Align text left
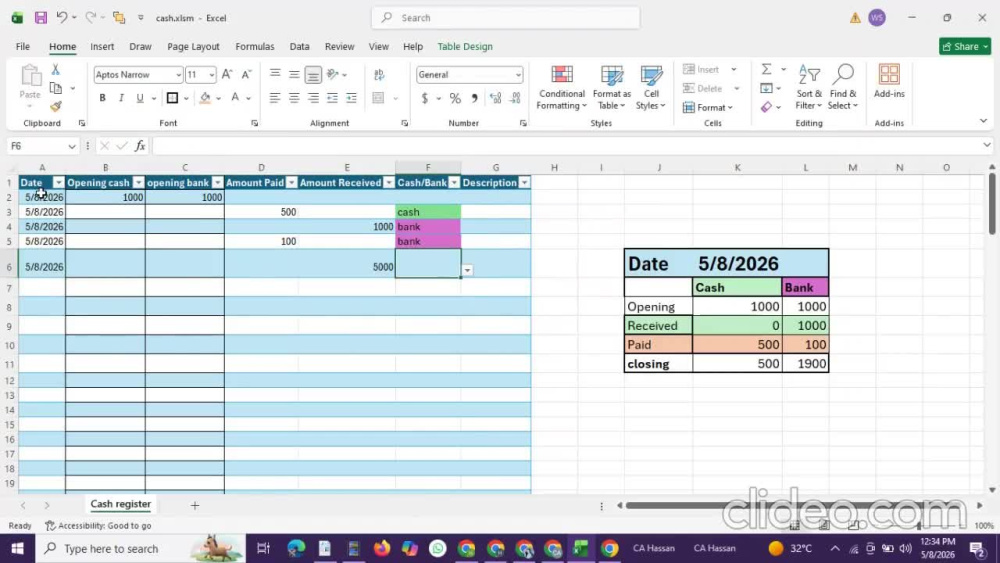This screenshot has height=563, width=1000. point(275,98)
